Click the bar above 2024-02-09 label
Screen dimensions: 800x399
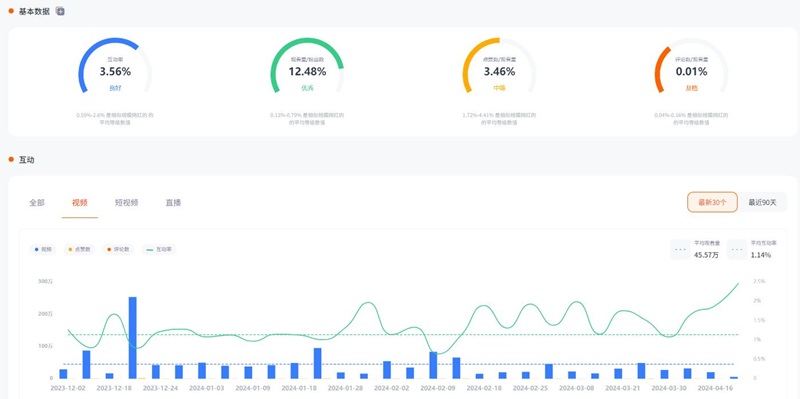(x=433, y=365)
